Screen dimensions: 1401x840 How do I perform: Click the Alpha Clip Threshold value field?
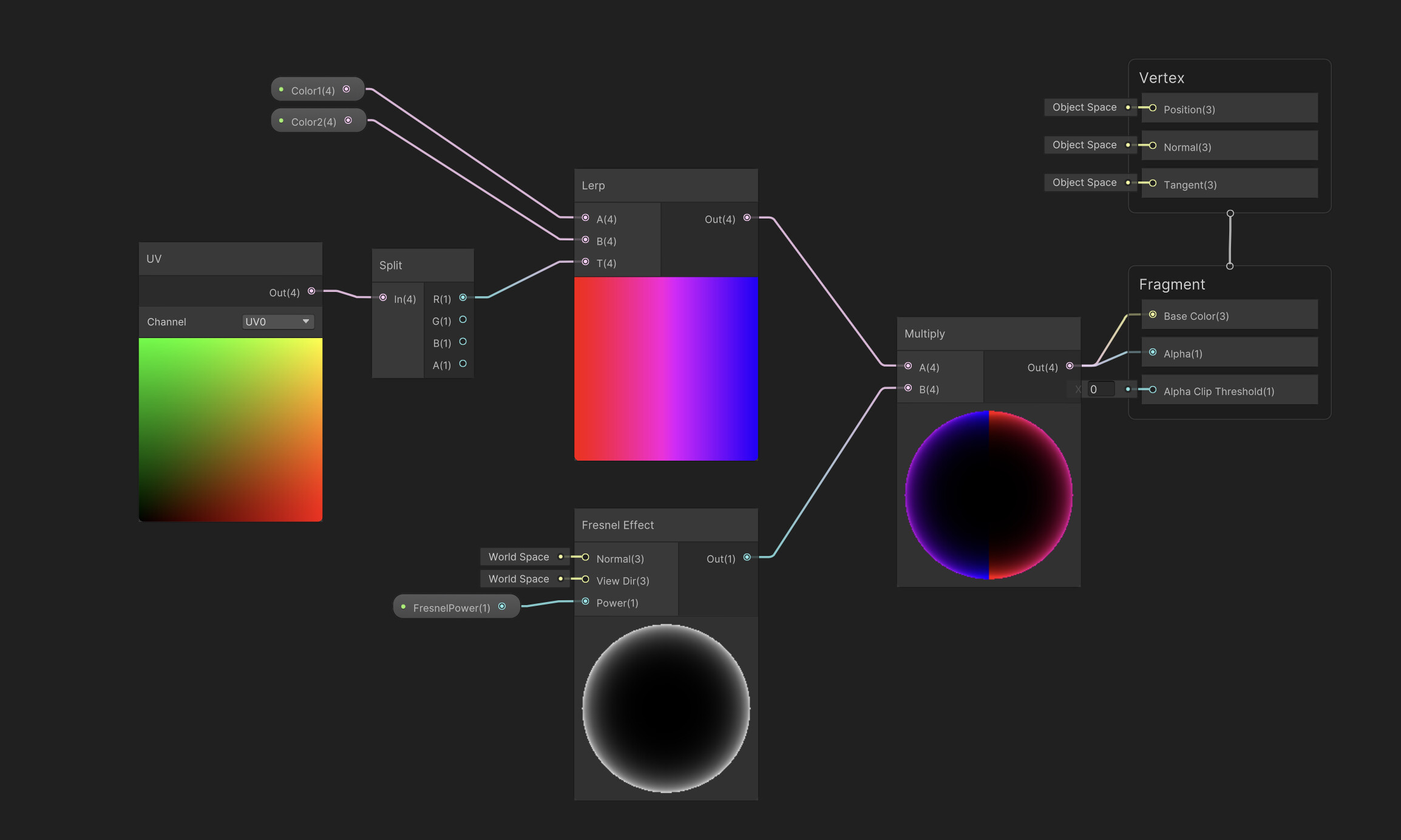click(x=1100, y=389)
